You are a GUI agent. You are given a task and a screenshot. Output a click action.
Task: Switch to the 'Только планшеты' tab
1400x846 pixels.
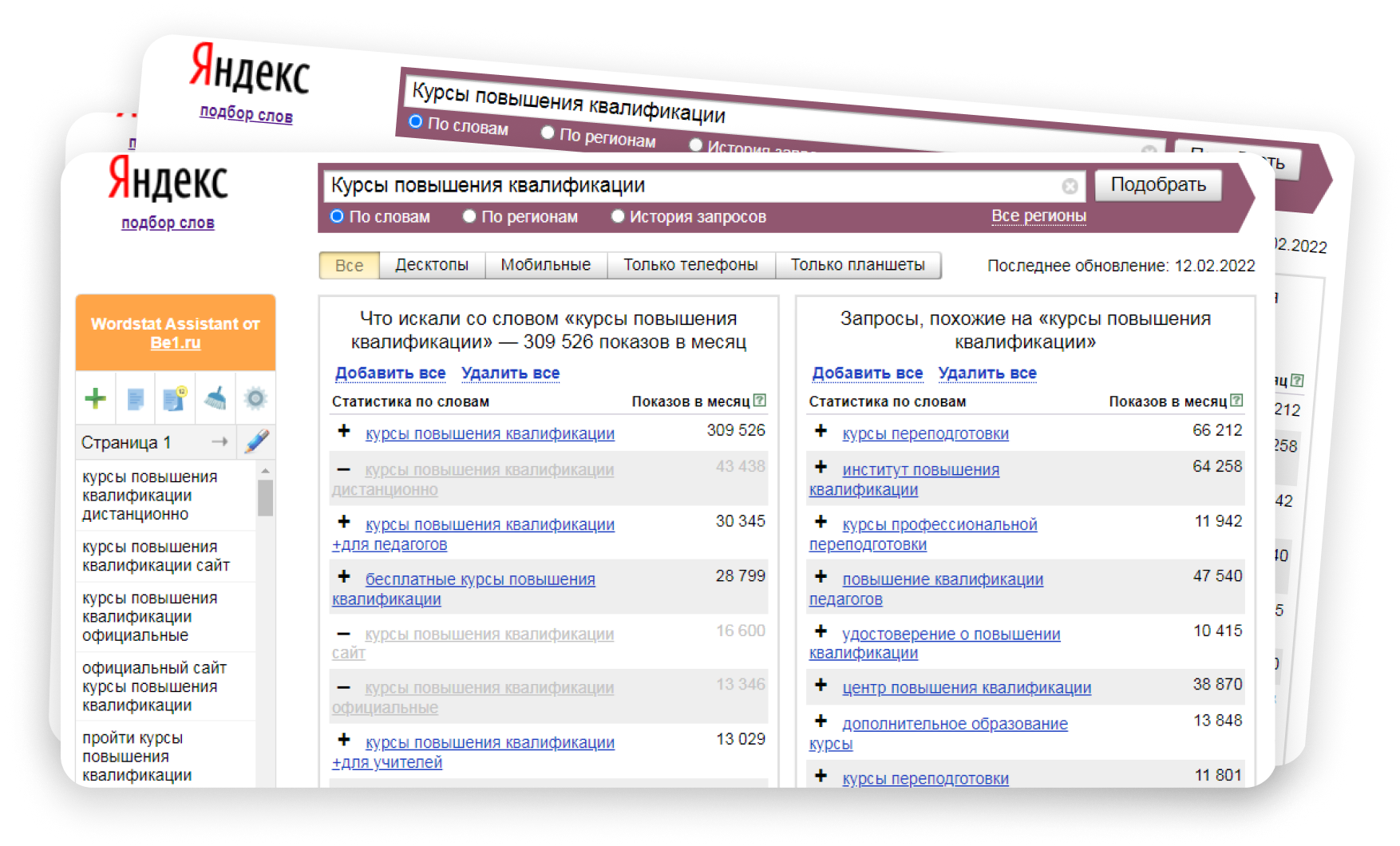click(858, 265)
